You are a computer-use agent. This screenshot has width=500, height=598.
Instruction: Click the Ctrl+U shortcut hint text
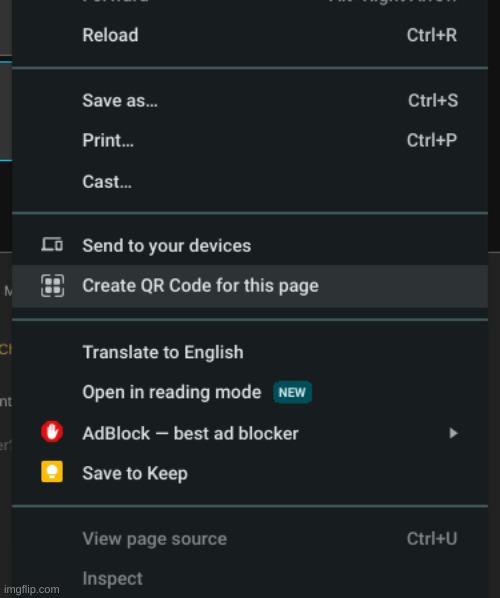click(432, 539)
